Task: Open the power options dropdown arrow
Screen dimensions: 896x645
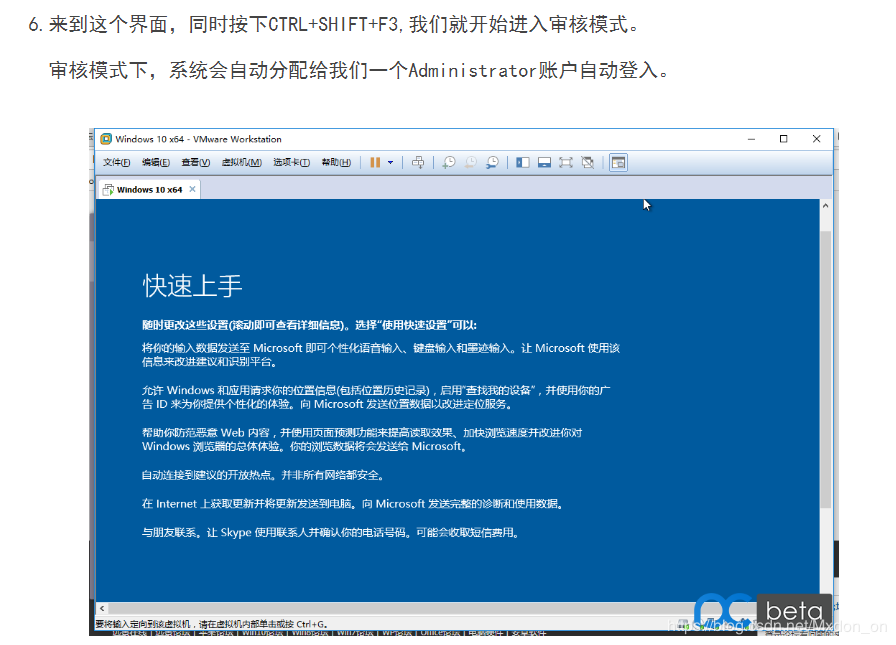Action: 390,162
